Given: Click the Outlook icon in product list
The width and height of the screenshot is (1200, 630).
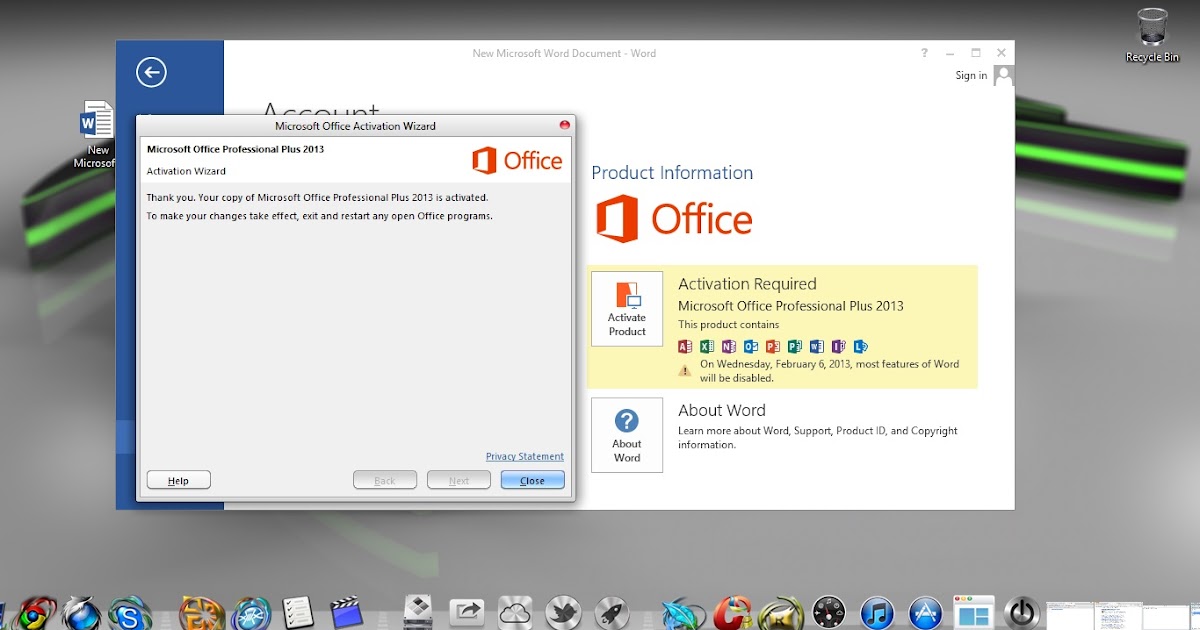Looking at the screenshot, I should tap(751, 346).
